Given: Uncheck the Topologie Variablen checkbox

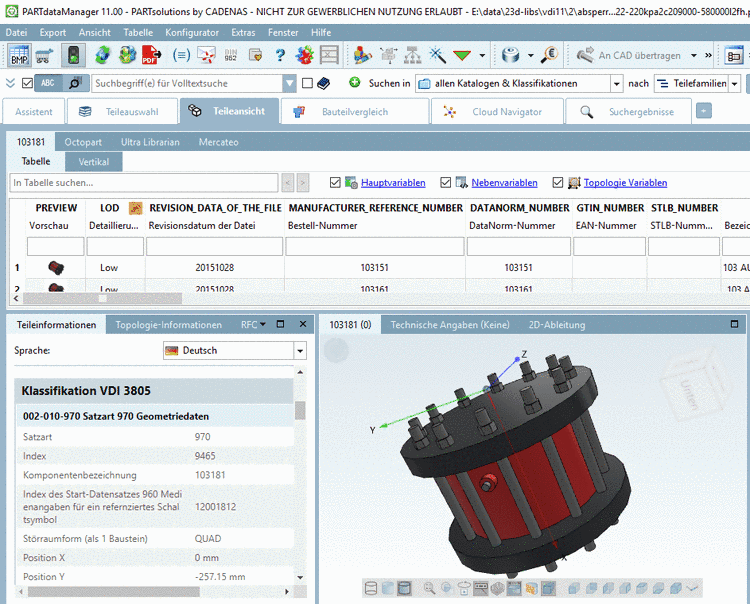Looking at the screenshot, I should pos(558,182).
